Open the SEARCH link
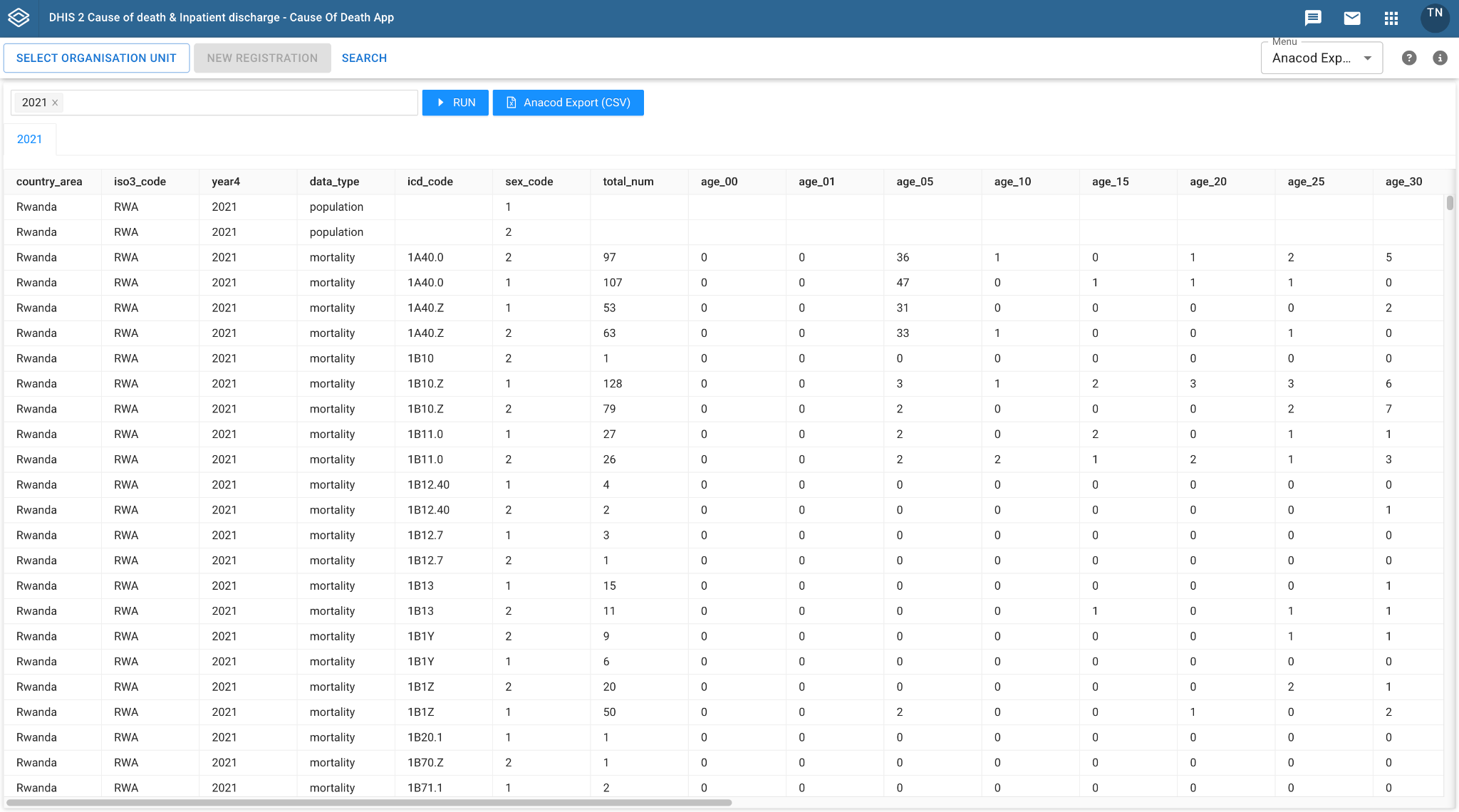This screenshot has width=1459, height=812. pyautogui.click(x=364, y=58)
